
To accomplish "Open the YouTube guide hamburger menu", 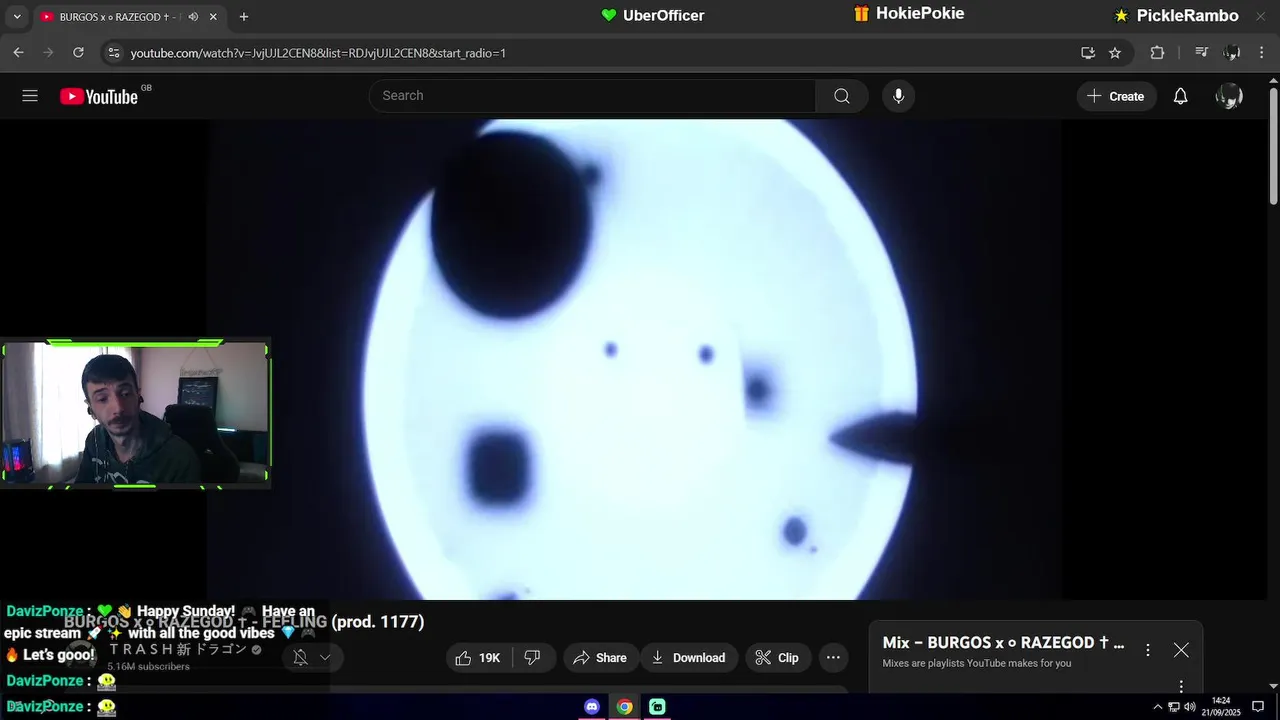I will tap(30, 96).
